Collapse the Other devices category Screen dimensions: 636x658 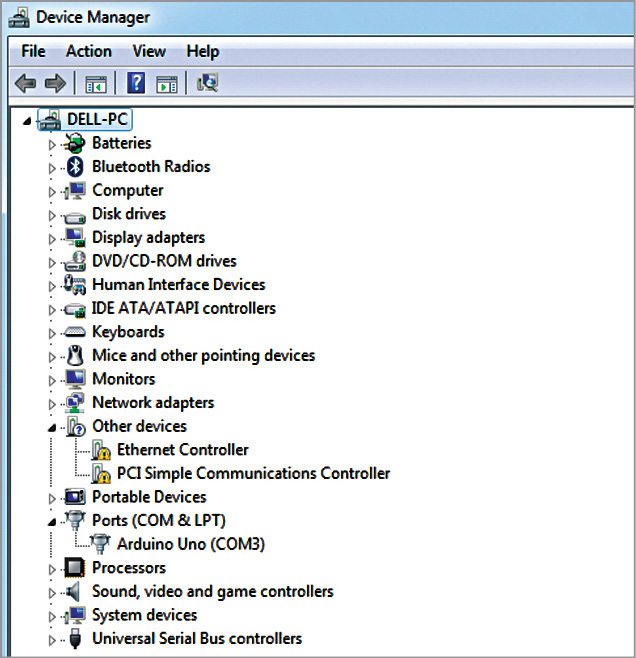point(53,427)
